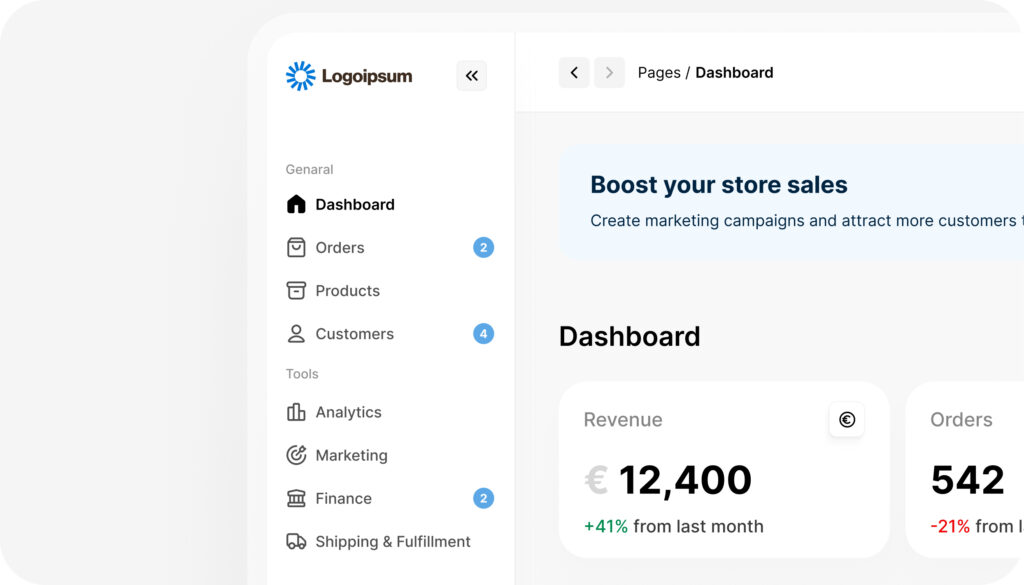Click the Analytics bar chart icon
This screenshot has width=1024, height=585.
[296, 412]
